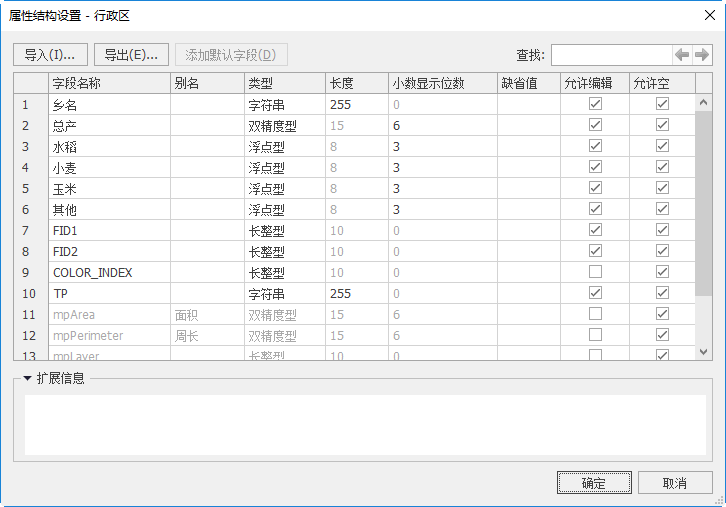Enable 允许编辑 for COLOR_INDEX field
The image size is (726, 507).
595,272
